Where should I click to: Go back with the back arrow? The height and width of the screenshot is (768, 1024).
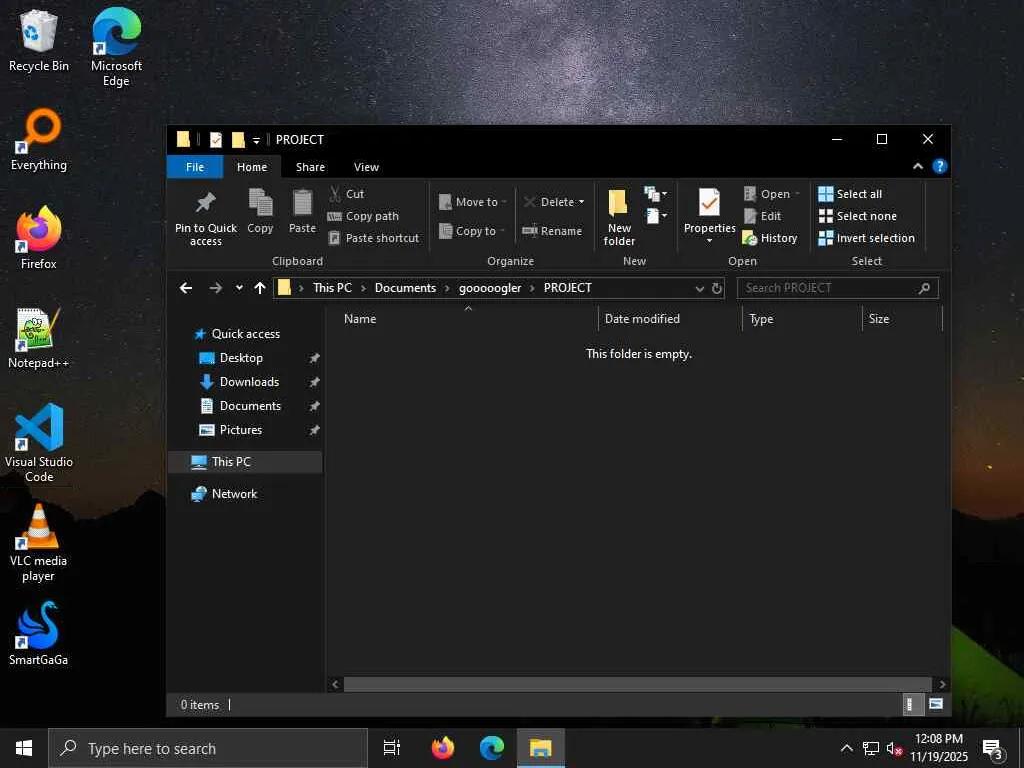(186, 288)
